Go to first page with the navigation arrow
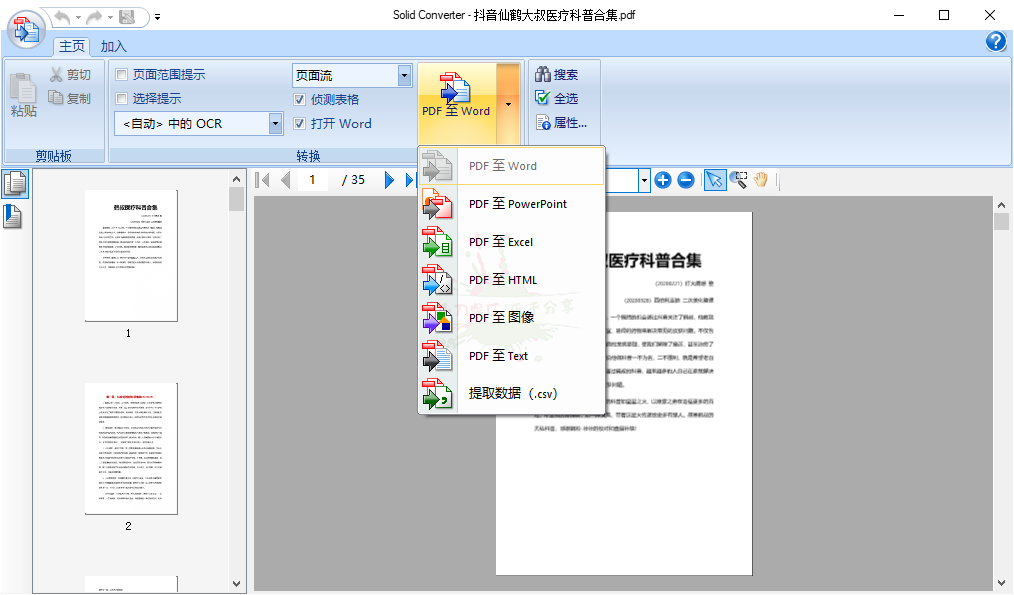The width and height of the screenshot is (1014, 595). (262, 180)
